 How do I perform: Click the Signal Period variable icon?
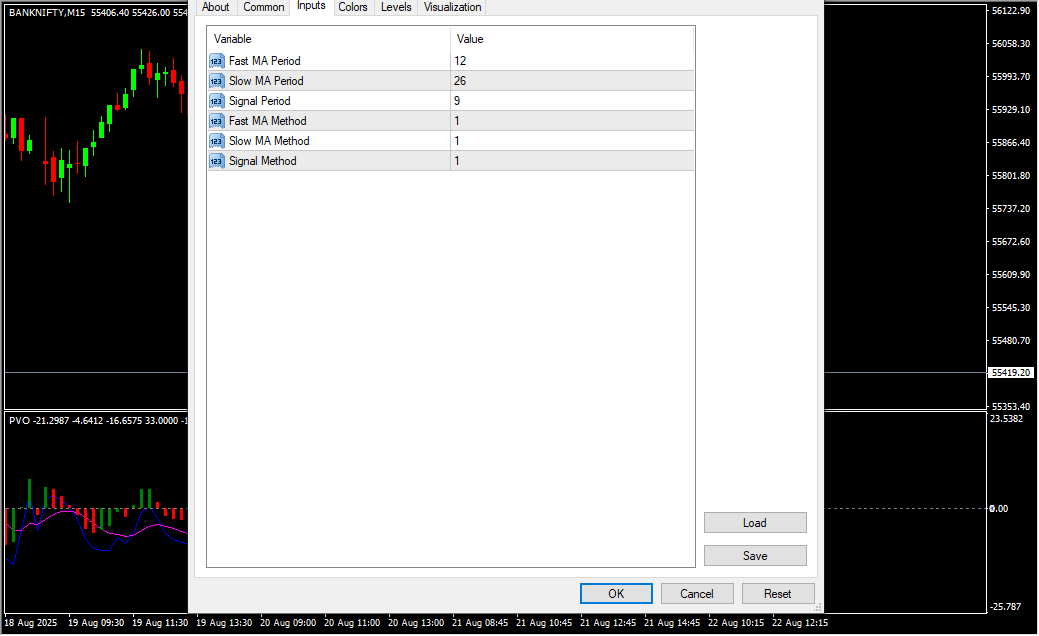(217, 101)
